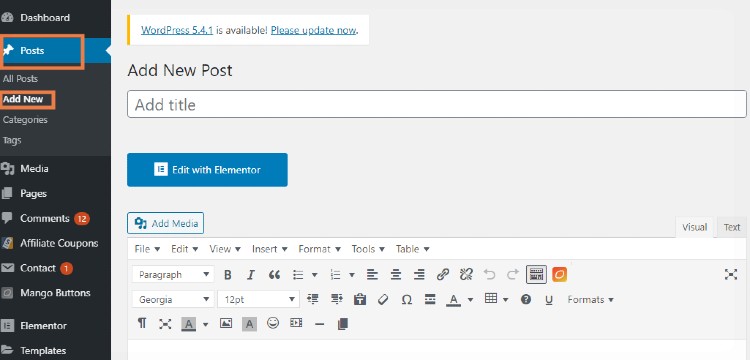This screenshot has width=750, height=360.
Task: Open the Insert menu in editor
Action: pos(270,249)
